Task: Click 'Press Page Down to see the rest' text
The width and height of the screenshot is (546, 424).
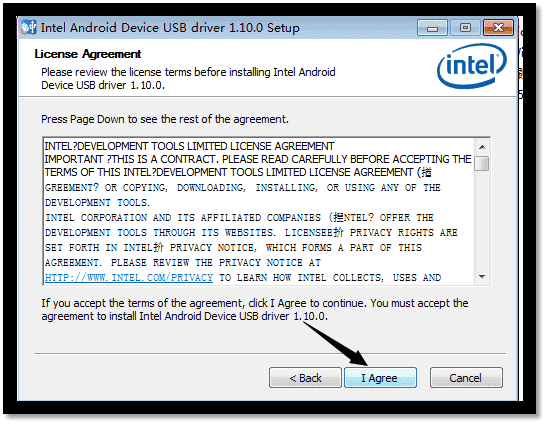Action: (165, 119)
